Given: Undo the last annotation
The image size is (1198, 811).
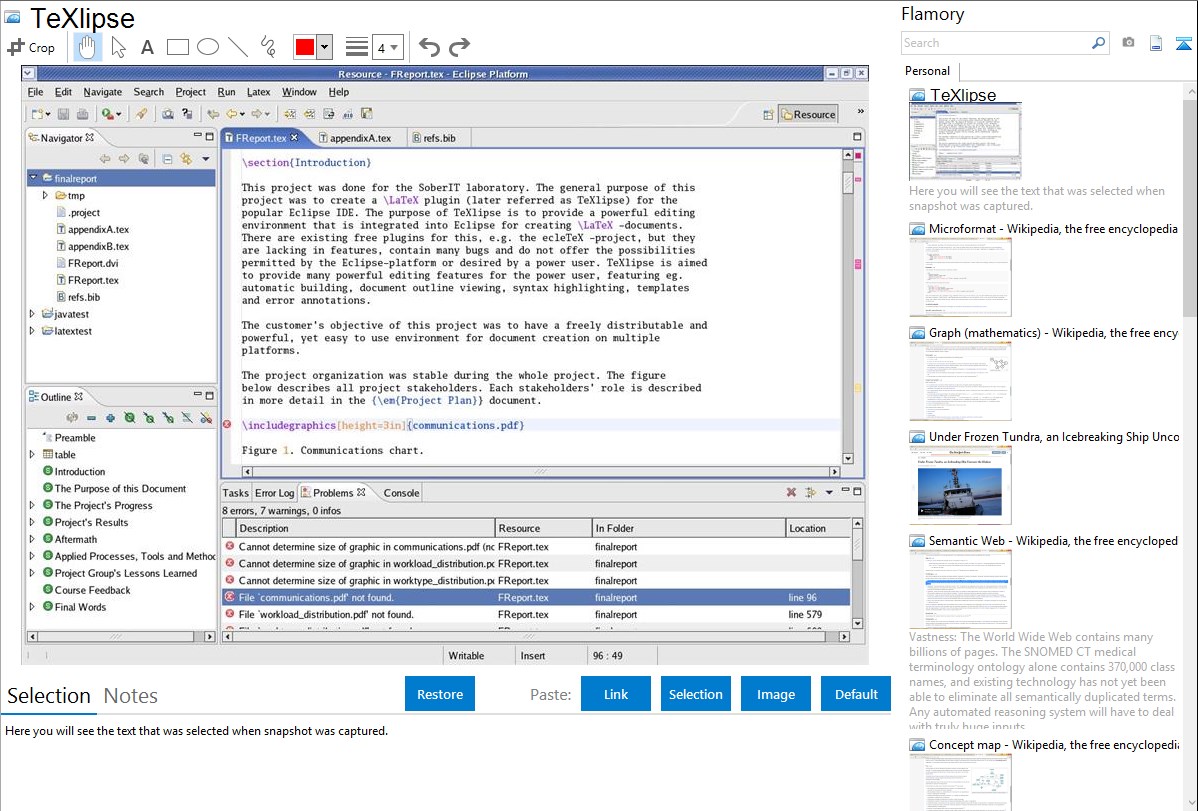Looking at the screenshot, I should (429, 47).
